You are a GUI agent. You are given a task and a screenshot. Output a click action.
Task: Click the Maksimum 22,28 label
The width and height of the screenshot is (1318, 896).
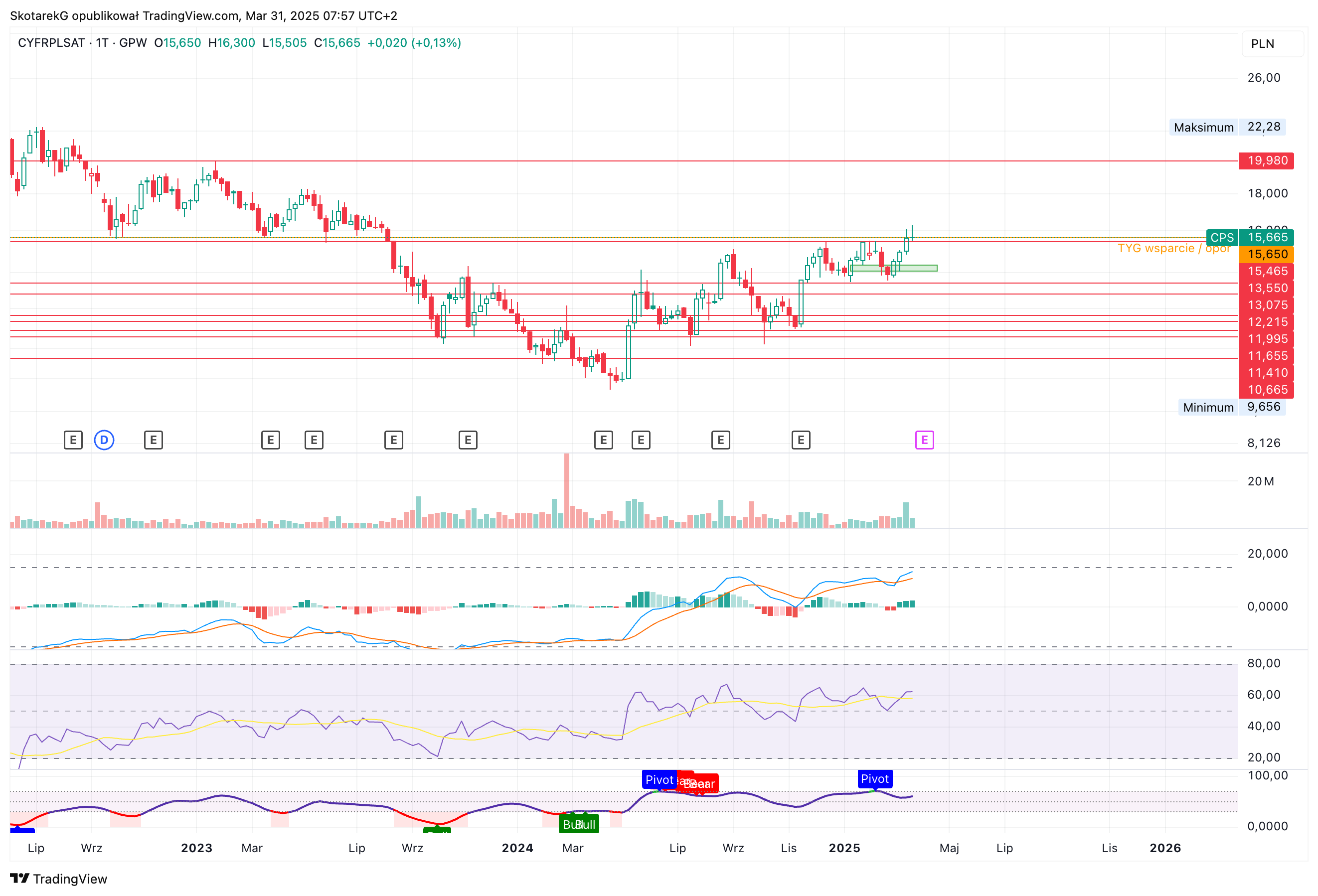coord(1227,127)
